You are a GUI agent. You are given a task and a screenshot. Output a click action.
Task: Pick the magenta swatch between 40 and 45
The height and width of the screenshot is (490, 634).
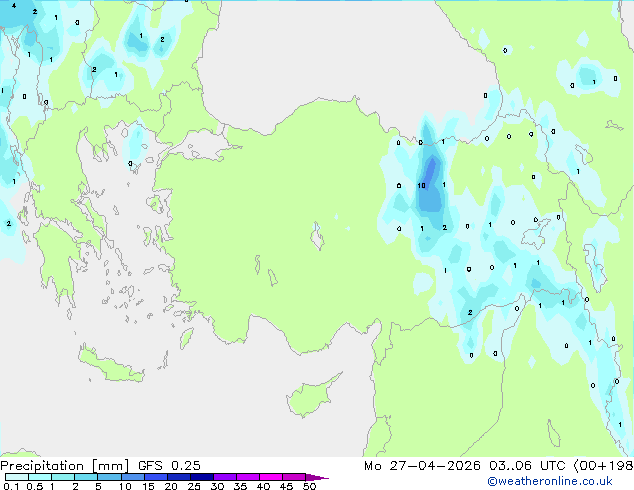click(271, 477)
